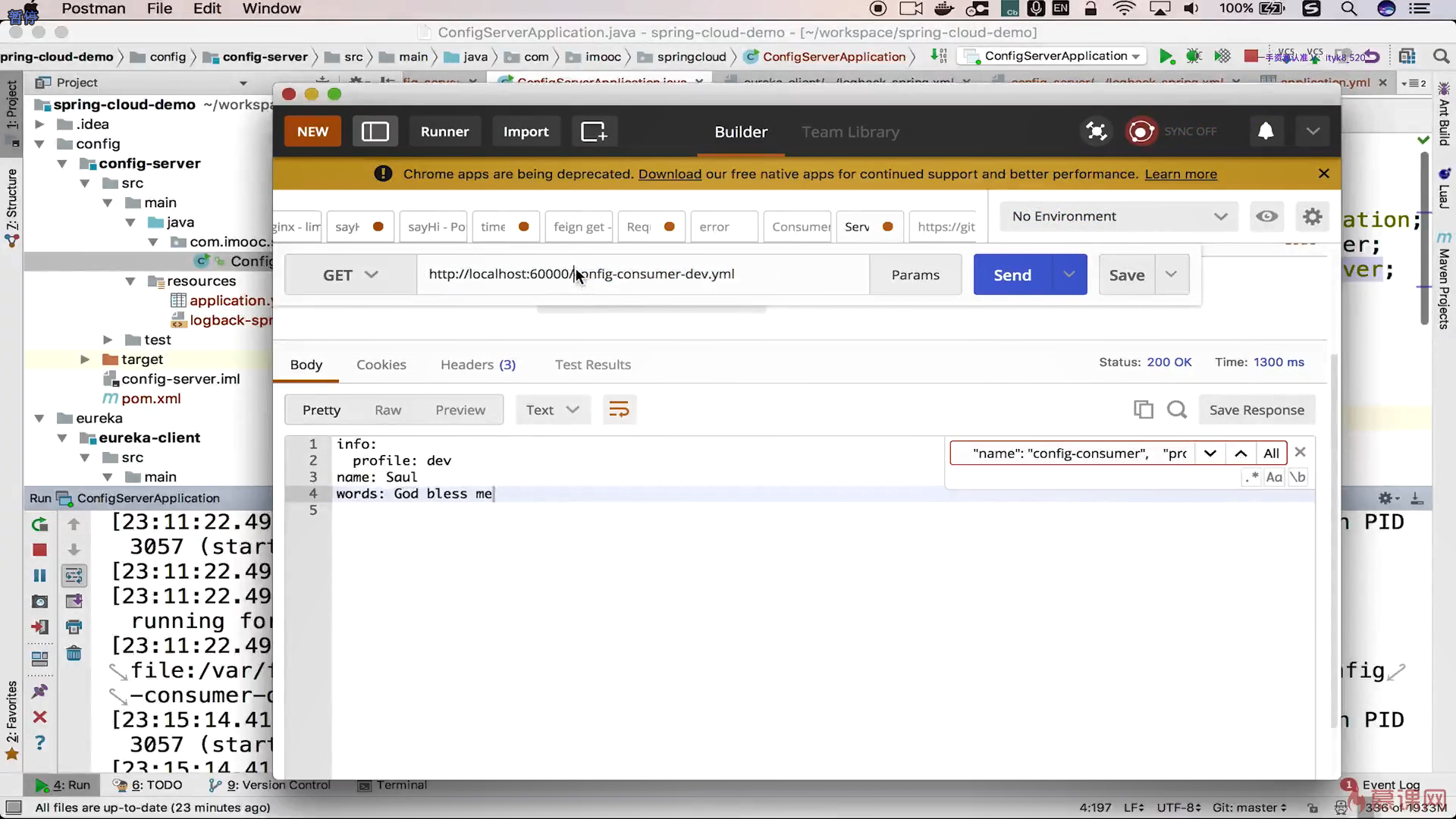
Task: Open the notifications bell icon
Action: point(1265,131)
